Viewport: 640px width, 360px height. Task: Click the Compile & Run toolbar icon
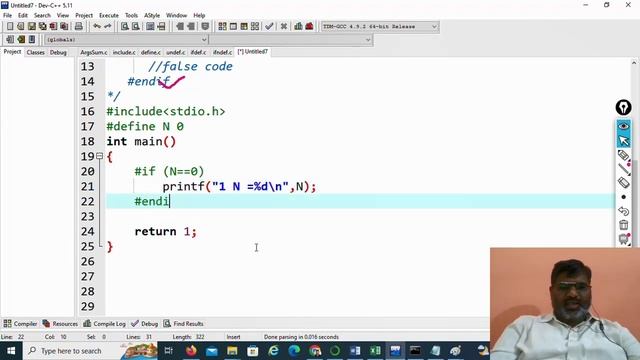(x=244, y=27)
